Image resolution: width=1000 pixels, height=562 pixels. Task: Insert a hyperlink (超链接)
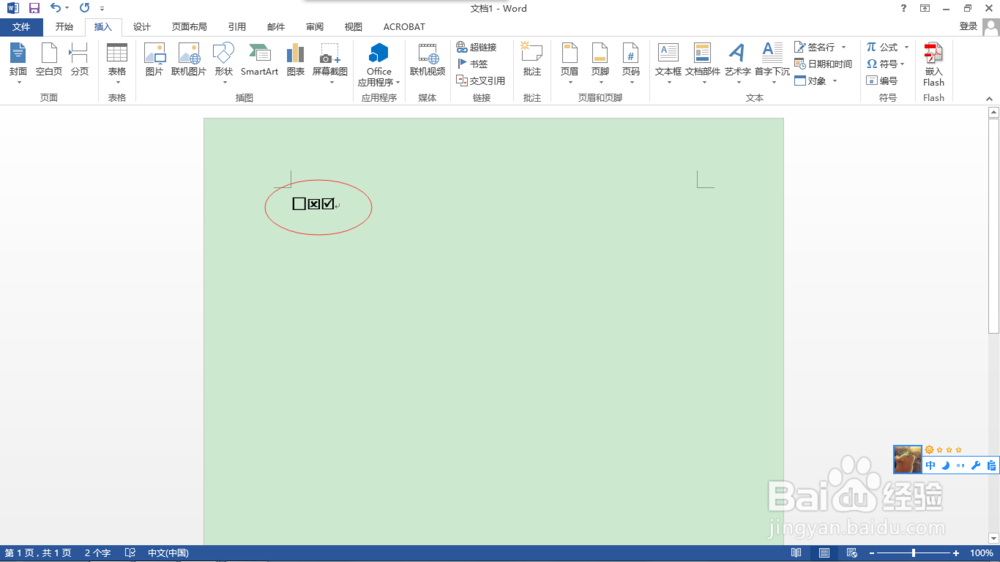tap(476, 47)
